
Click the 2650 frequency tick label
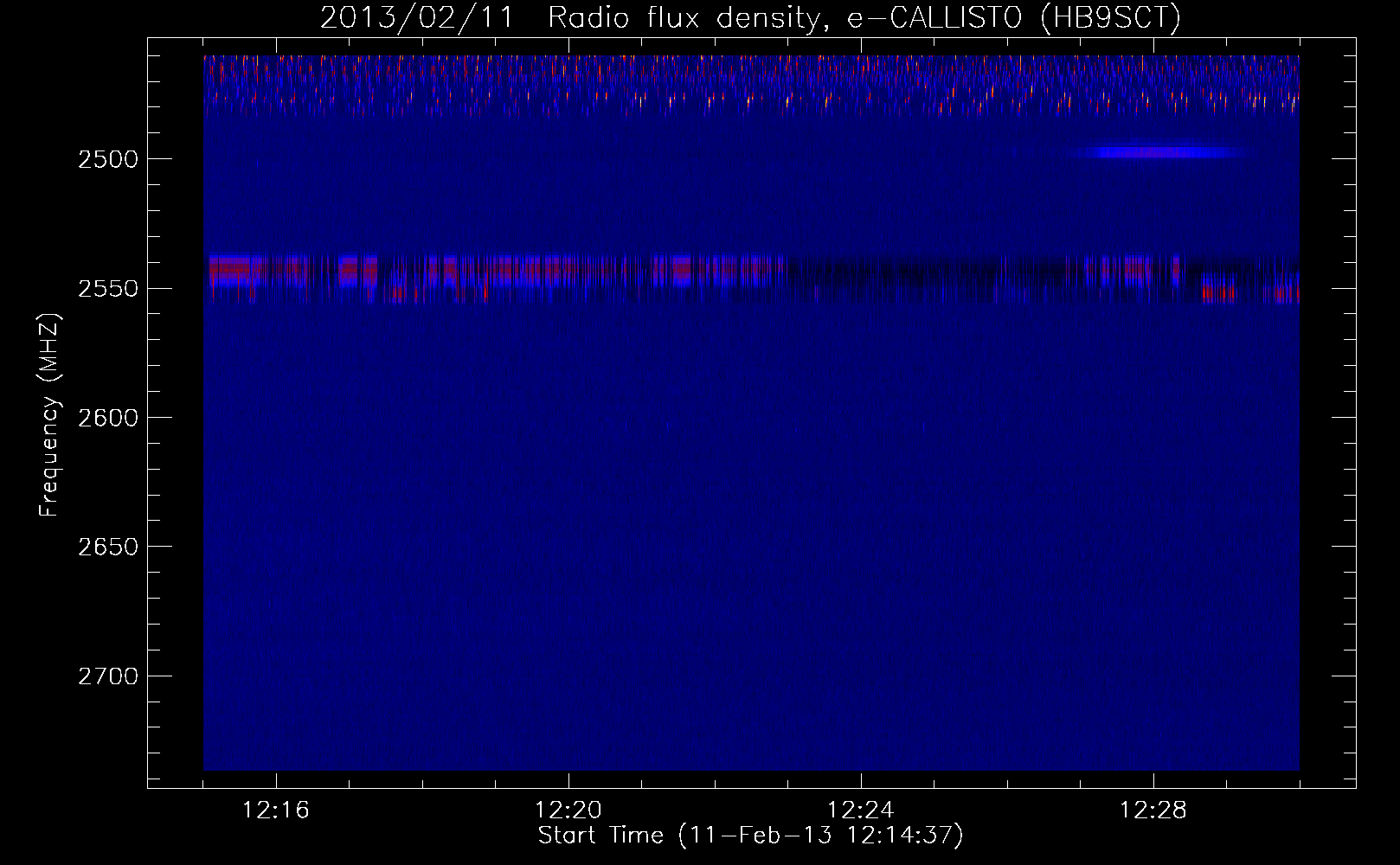tap(109, 547)
